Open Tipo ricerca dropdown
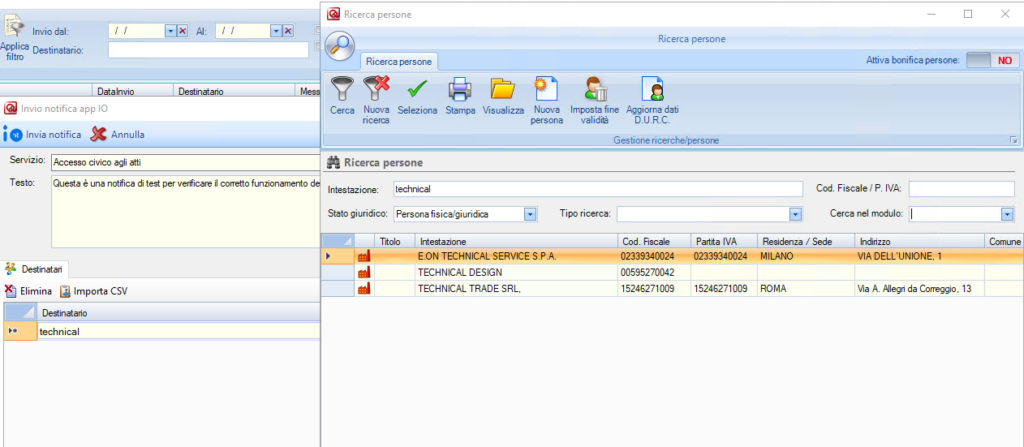This screenshot has width=1024, height=447. click(795, 214)
